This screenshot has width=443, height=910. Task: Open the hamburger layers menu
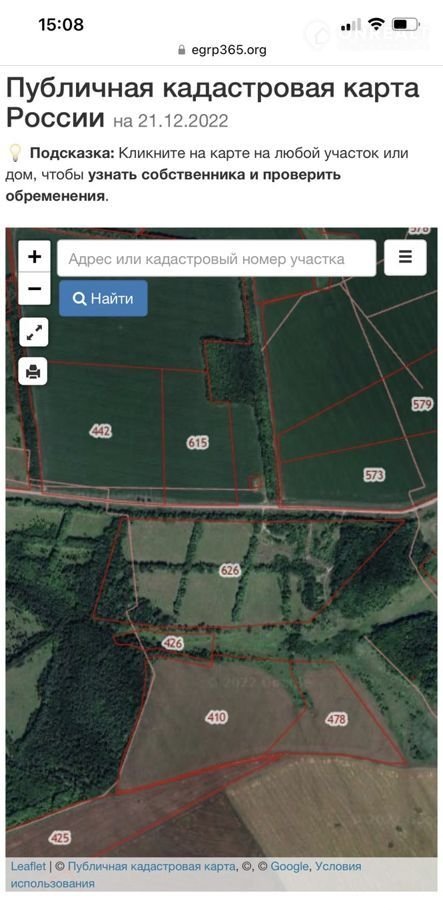(x=405, y=258)
